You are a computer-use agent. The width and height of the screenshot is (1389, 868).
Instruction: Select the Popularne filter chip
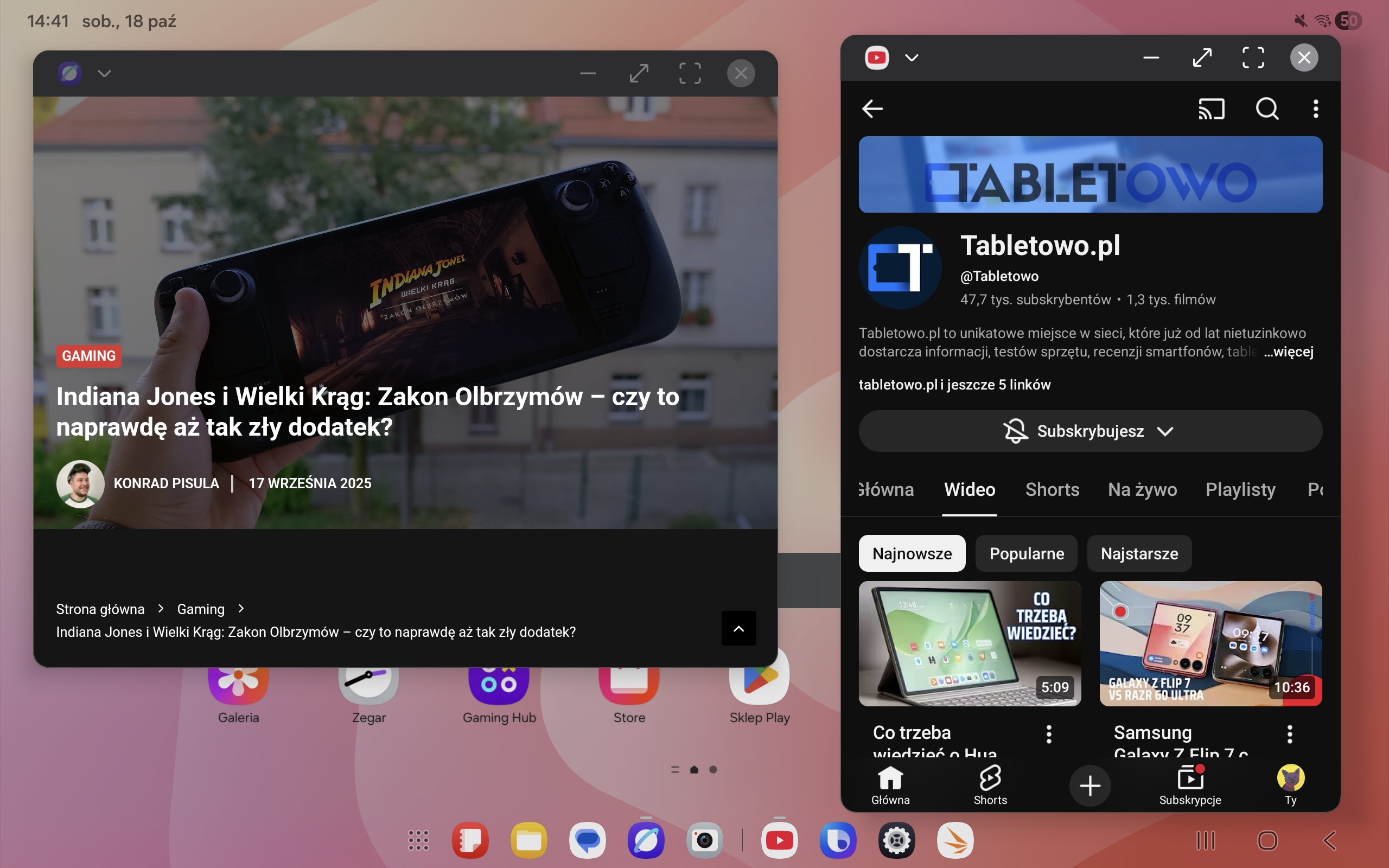(1026, 553)
